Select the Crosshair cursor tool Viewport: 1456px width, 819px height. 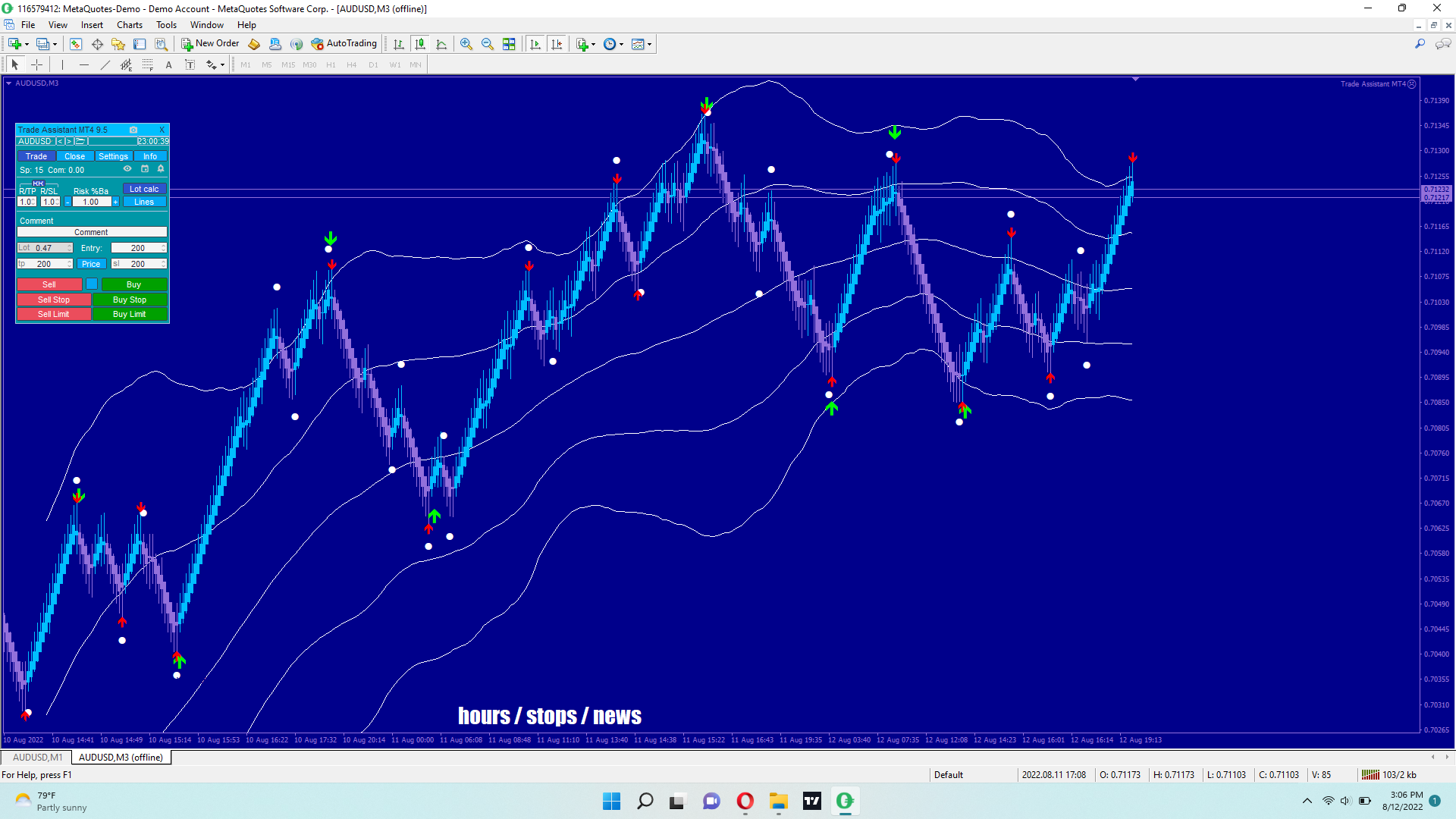tap(36, 65)
